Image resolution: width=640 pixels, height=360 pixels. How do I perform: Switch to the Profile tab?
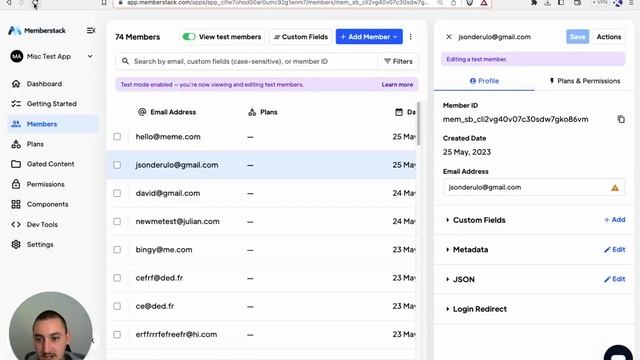pyautogui.click(x=484, y=81)
